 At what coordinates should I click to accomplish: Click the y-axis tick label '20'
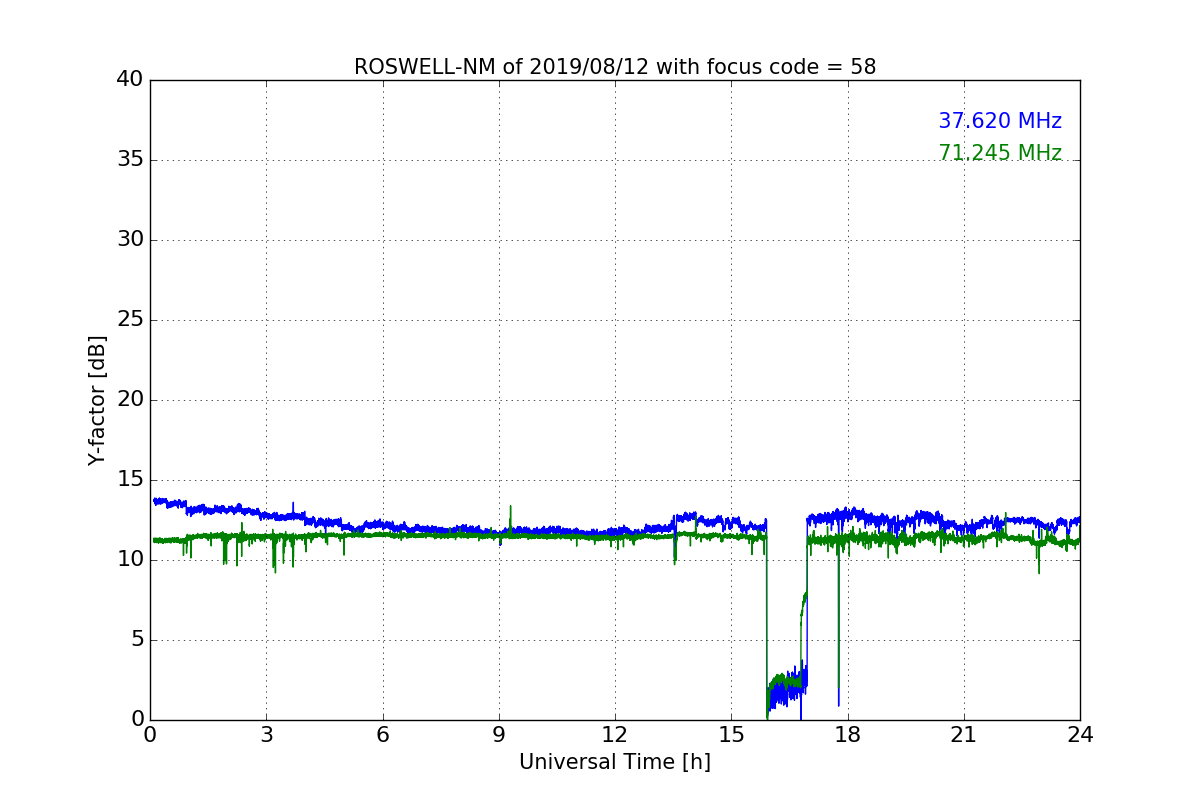coord(130,400)
